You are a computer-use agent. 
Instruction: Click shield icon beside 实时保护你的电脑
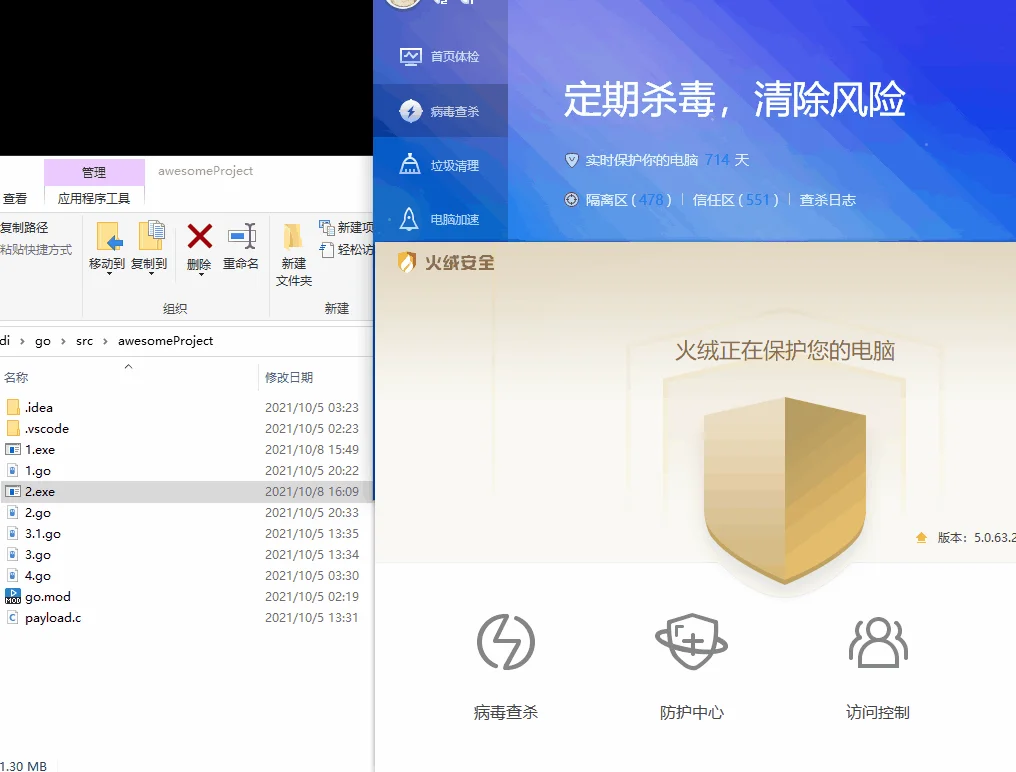(572, 160)
